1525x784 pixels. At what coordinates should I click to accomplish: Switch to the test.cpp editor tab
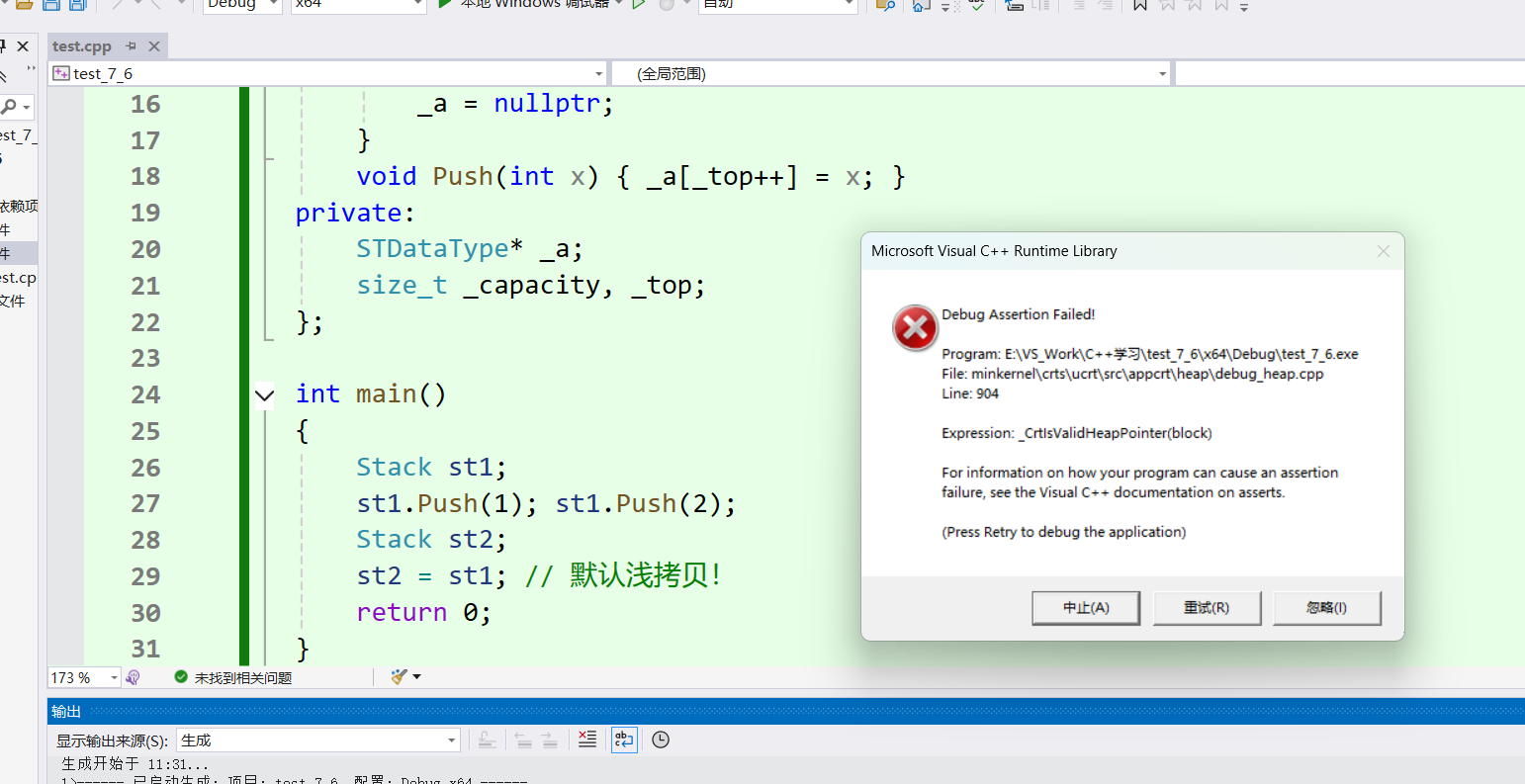click(x=82, y=46)
